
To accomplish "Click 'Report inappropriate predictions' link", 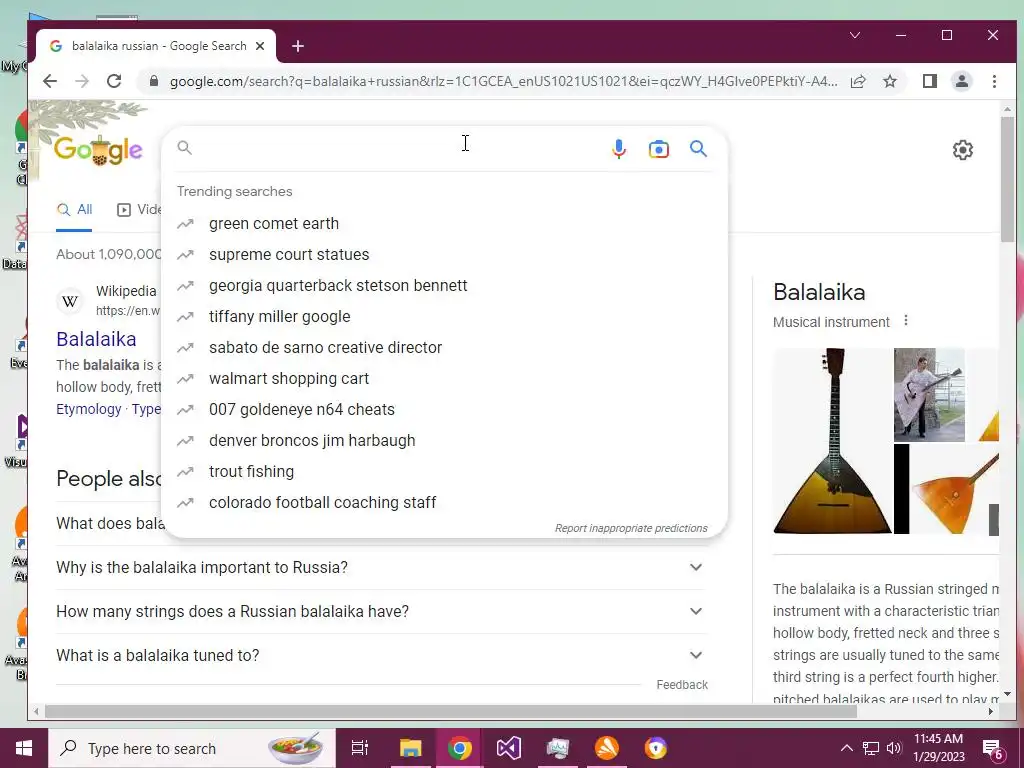I will click(x=631, y=528).
